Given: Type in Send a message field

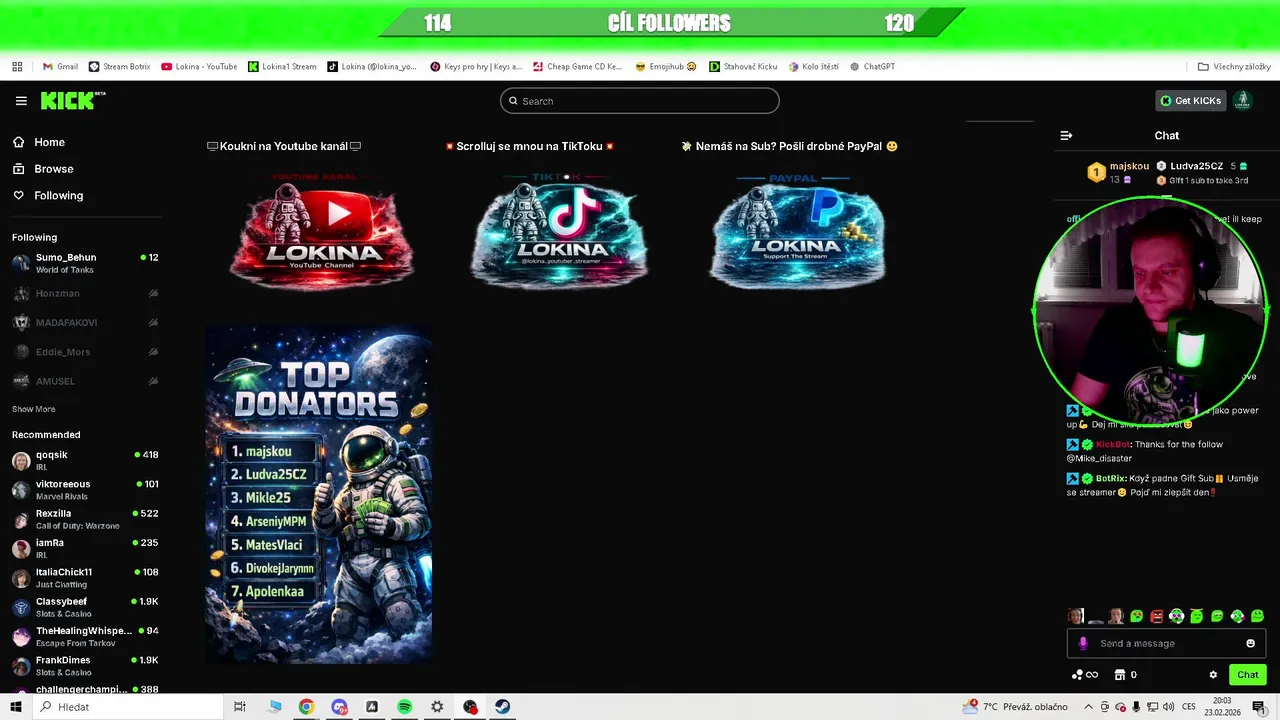Looking at the screenshot, I should click(1166, 643).
